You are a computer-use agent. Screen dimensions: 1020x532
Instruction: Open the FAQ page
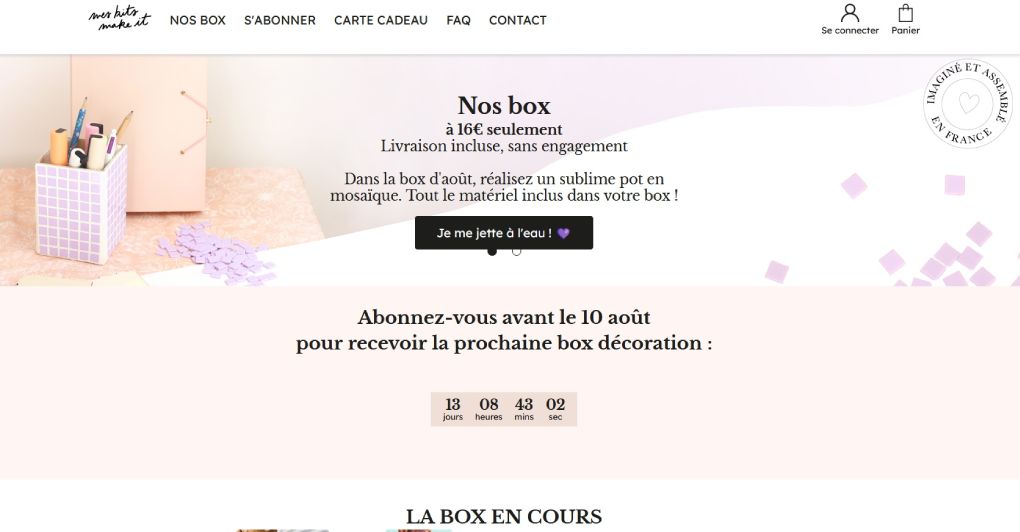458,20
